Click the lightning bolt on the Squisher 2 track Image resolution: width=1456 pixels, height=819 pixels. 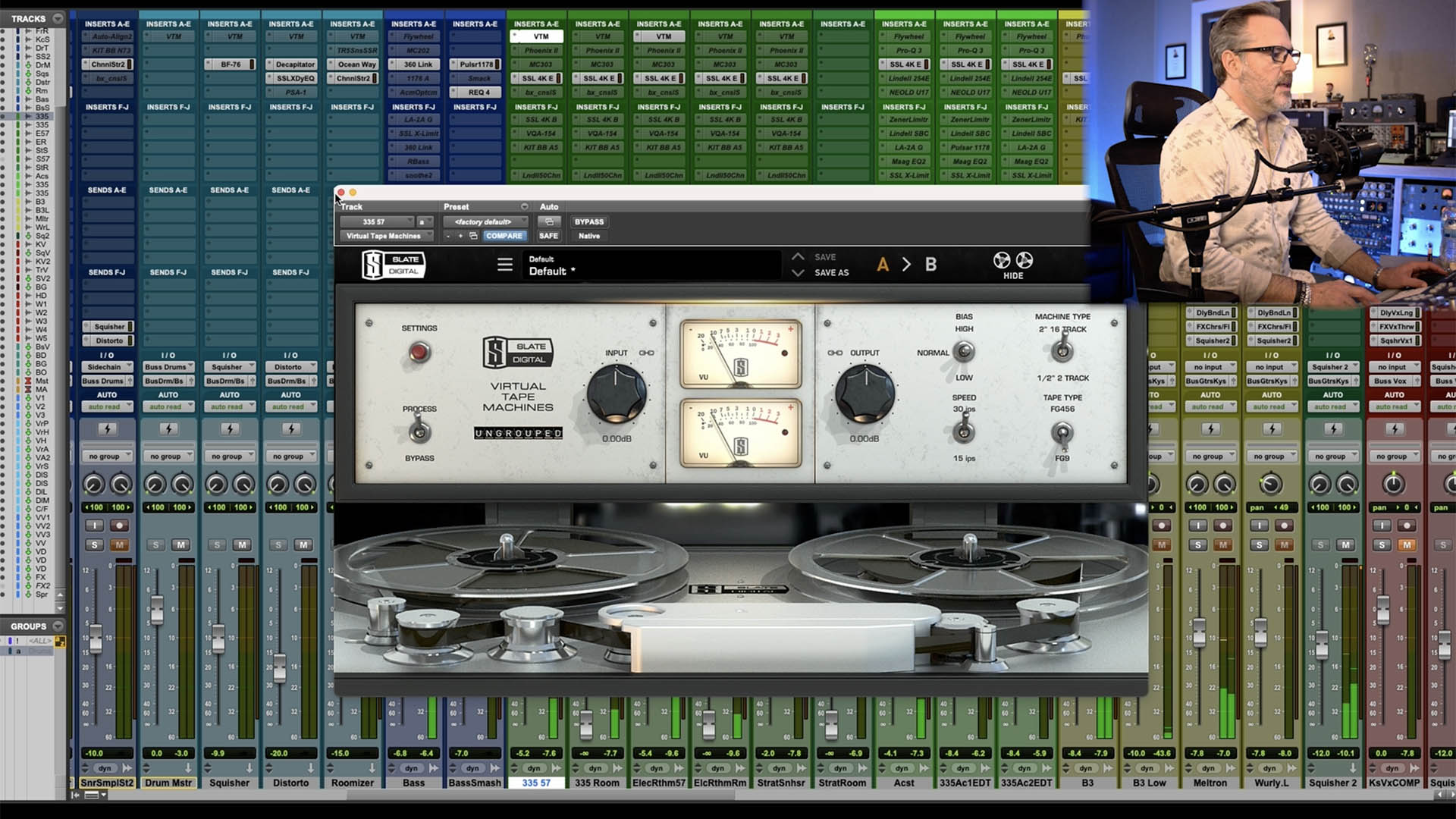pos(1333,429)
